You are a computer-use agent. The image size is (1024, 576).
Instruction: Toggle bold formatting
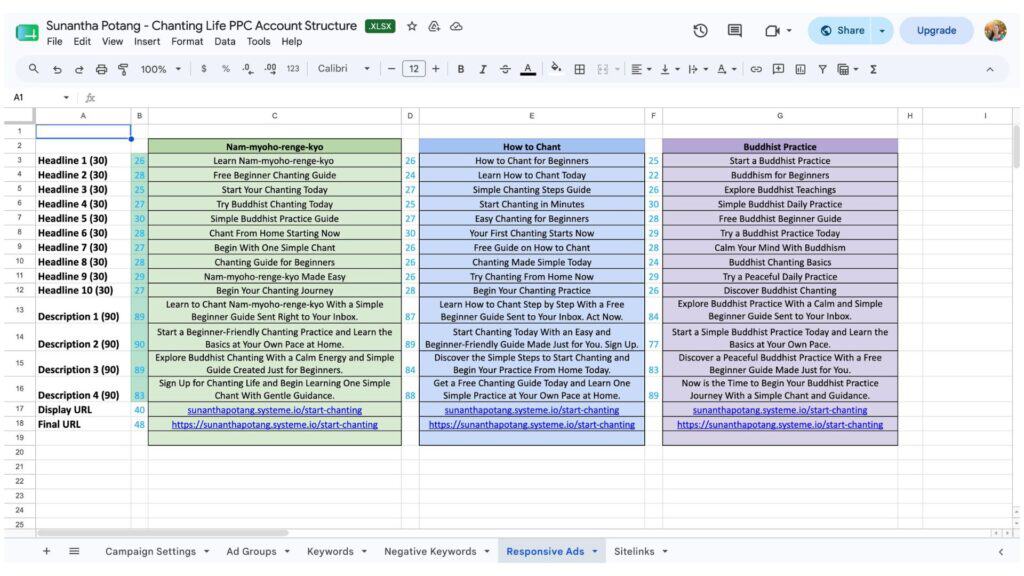tap(460, 69)
